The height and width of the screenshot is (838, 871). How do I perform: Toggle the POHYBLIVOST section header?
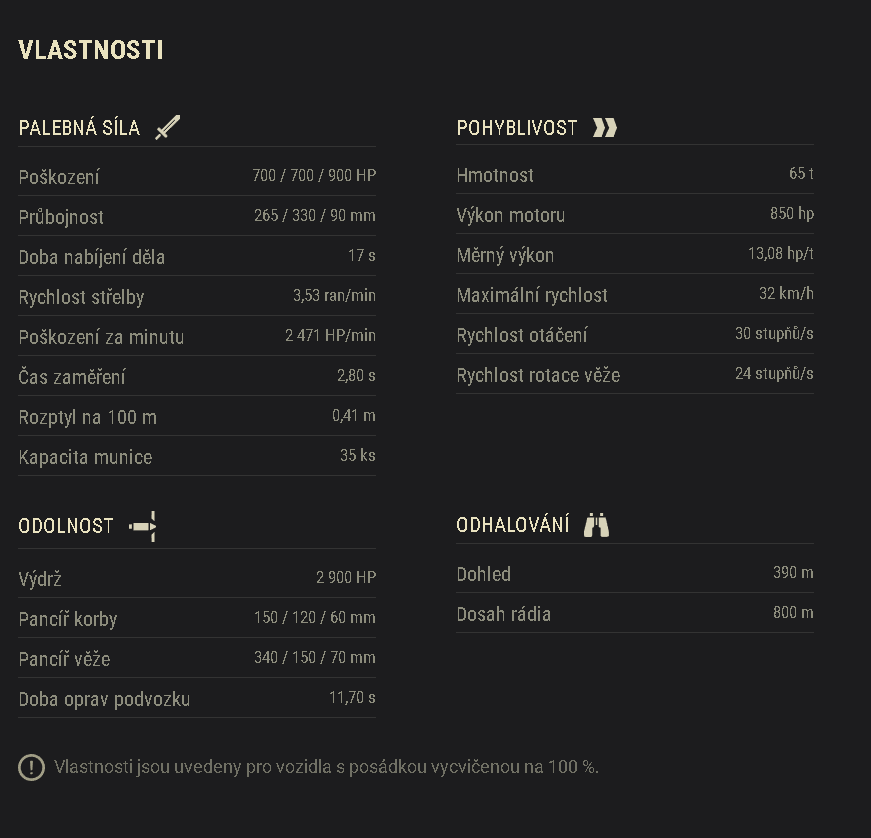(517, 127)
